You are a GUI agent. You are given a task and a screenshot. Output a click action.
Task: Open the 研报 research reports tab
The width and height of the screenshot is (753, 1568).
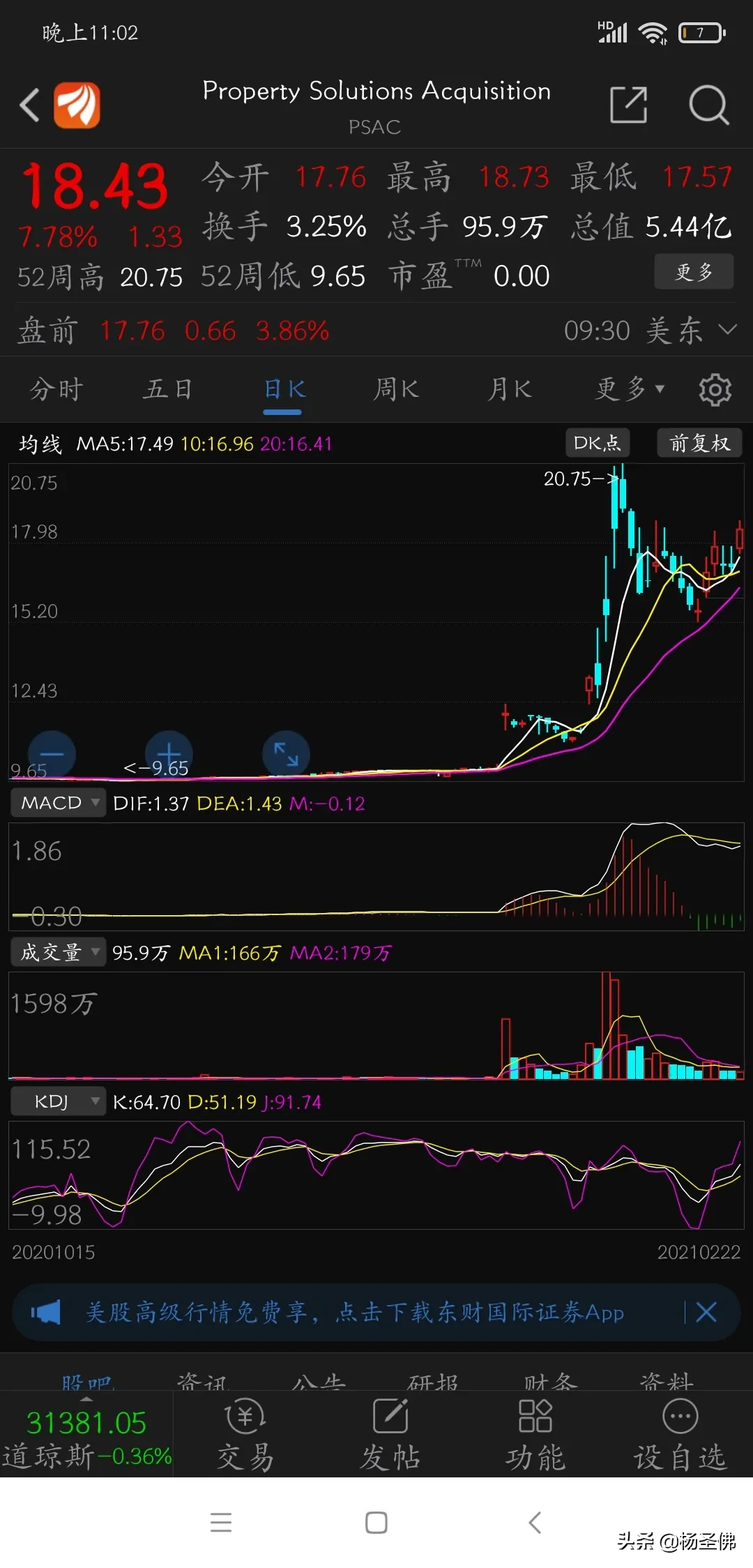[434, 1382]
